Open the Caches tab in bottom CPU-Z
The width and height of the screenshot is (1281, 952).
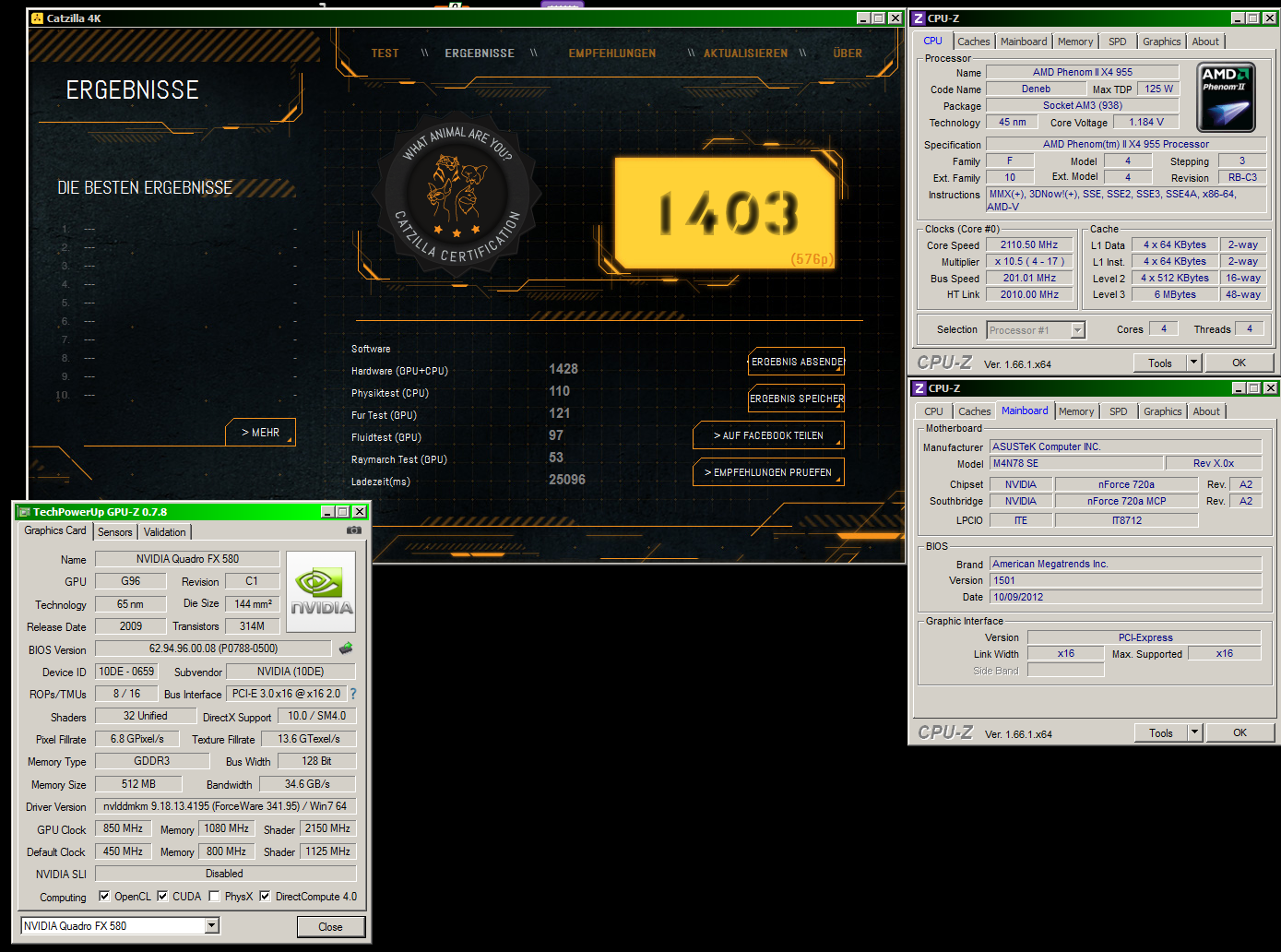pyautogui.click(x=974, y=411)
